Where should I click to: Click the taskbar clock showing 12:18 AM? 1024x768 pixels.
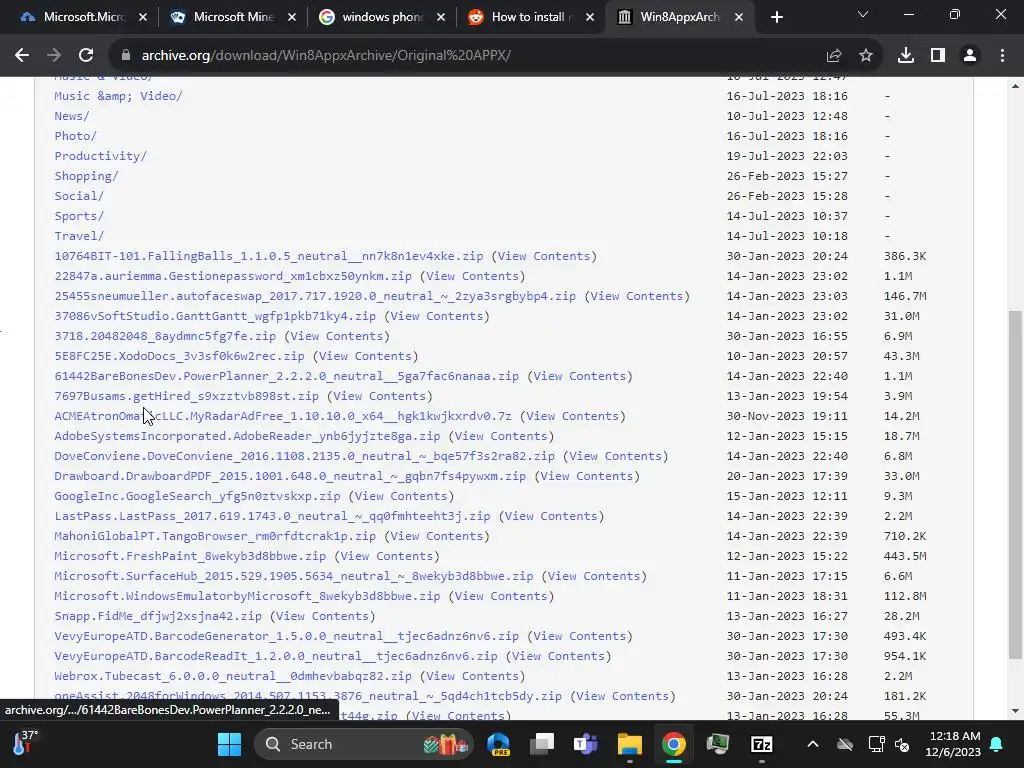point(953,744)
